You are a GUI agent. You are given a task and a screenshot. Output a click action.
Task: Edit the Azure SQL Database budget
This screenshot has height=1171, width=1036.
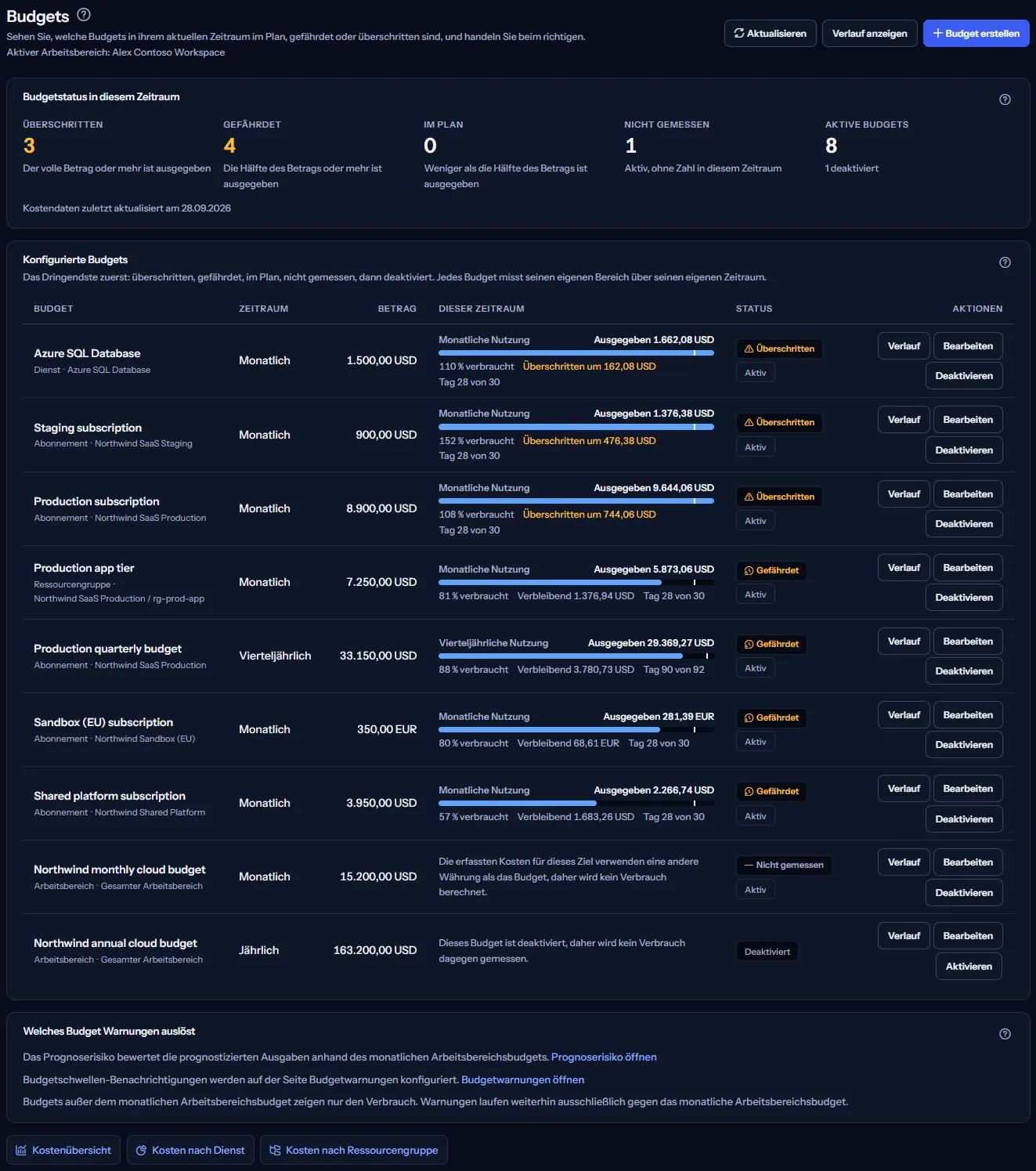(x=968, y=346)
